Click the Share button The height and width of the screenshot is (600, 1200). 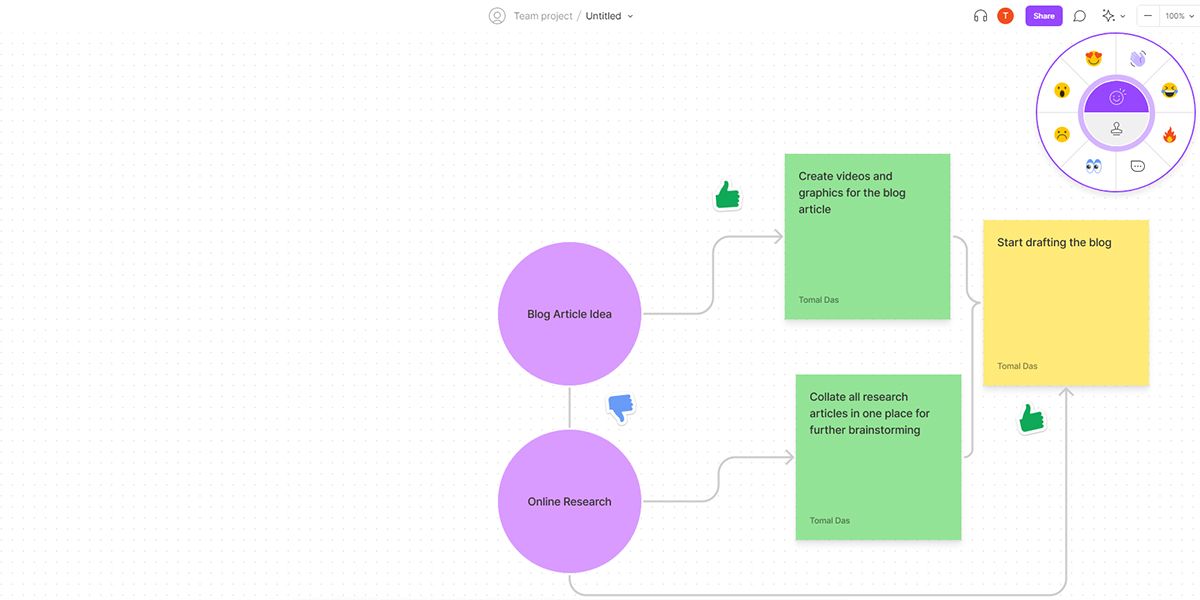point(1044,16)
